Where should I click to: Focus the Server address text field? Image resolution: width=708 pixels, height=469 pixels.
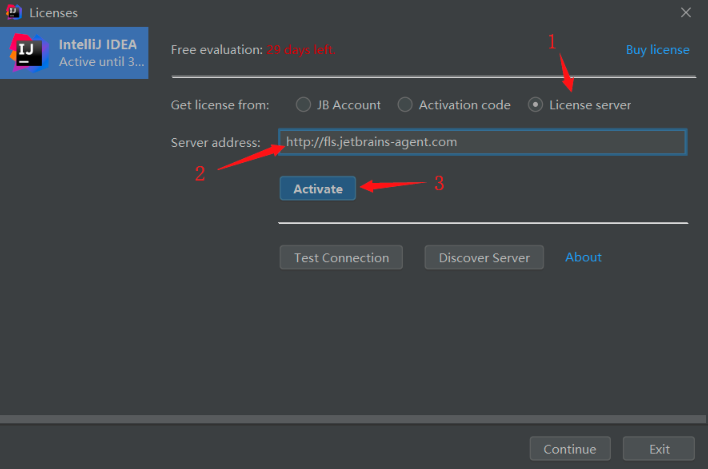[482, 142]
